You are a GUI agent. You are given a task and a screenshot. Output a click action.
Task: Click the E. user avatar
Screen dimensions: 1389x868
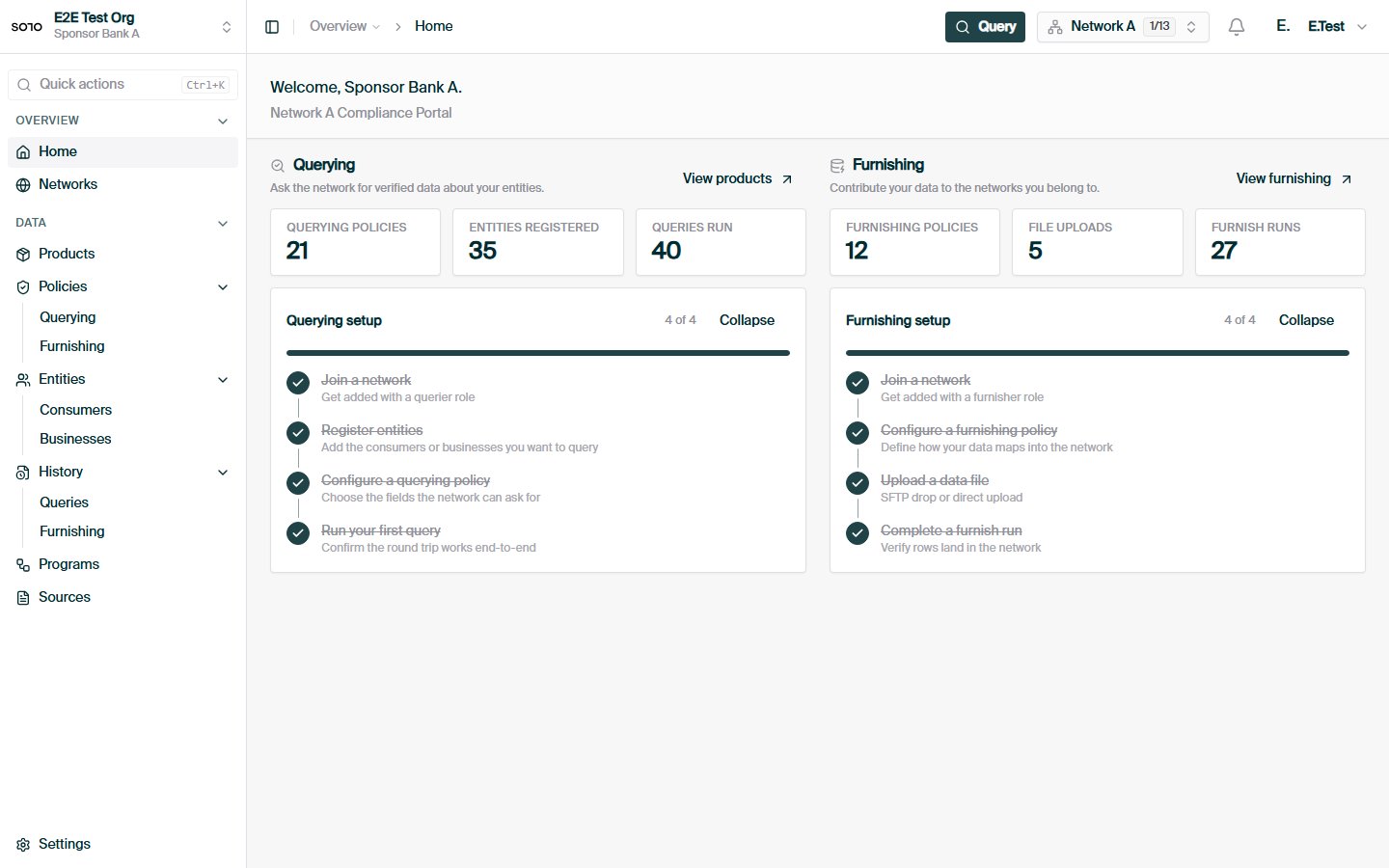pos(1283,26)
